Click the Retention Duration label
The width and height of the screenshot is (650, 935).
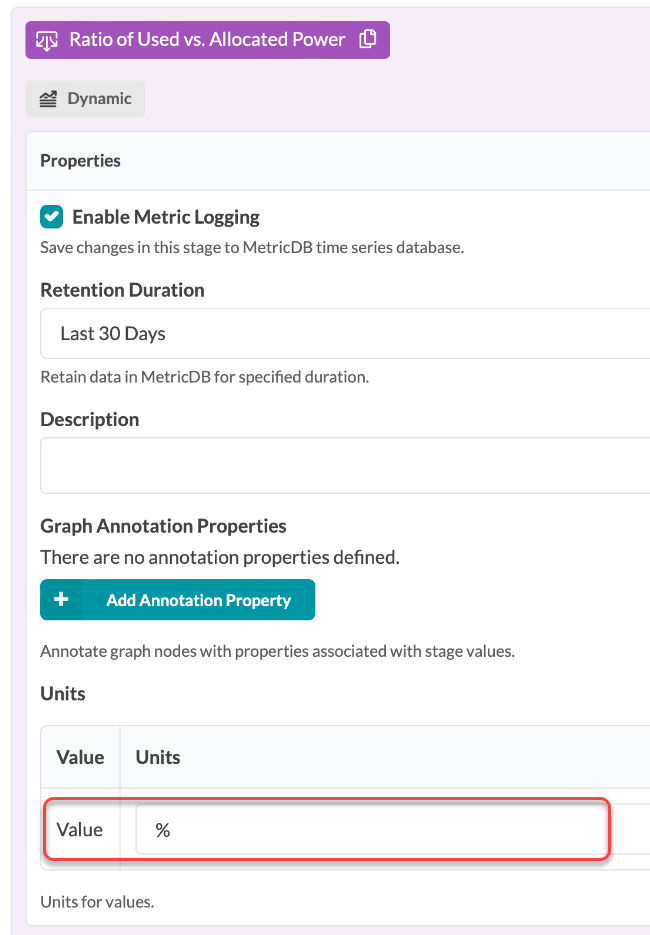coord(122,290)
